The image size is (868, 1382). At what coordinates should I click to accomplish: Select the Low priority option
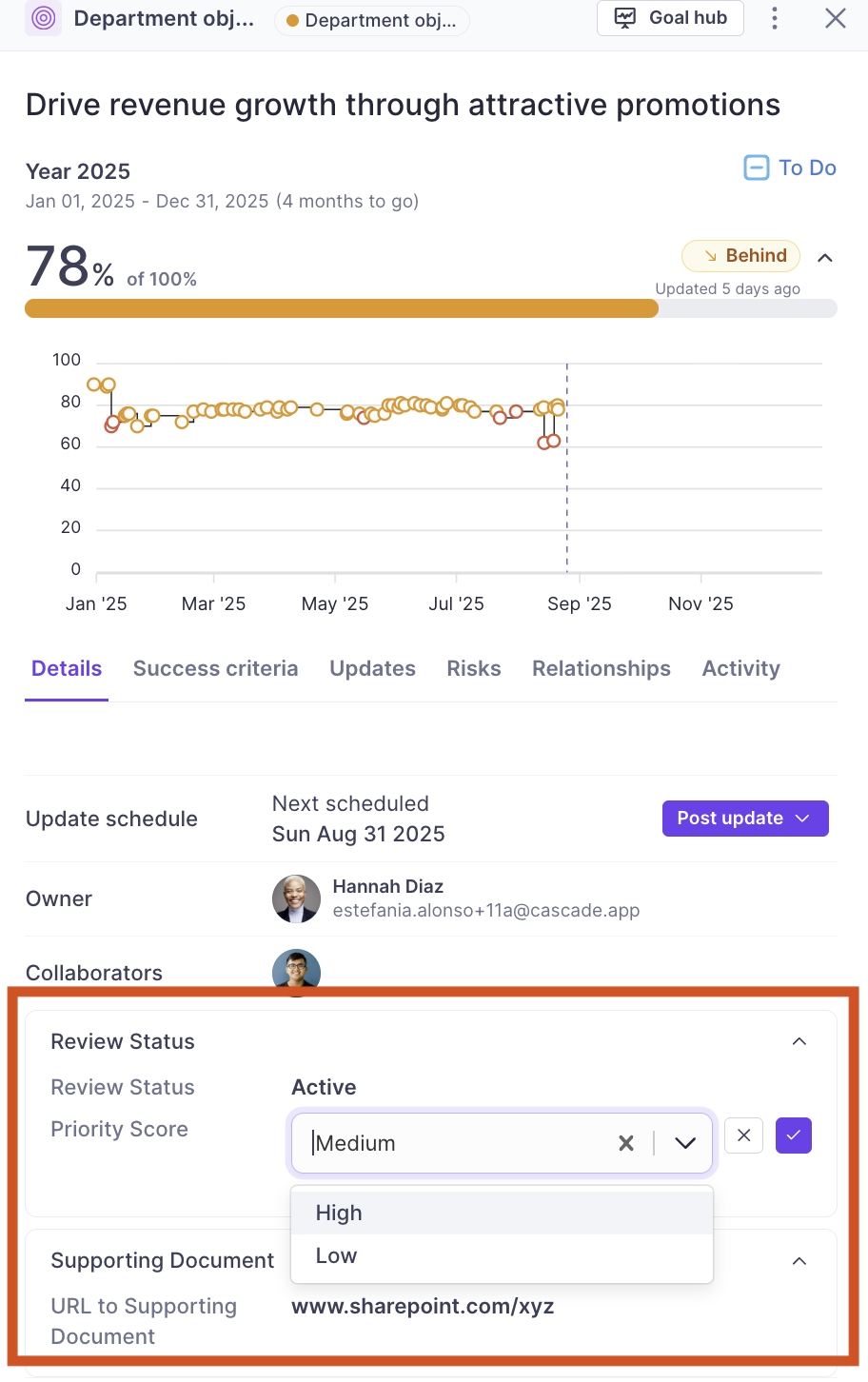pos(502,1255)
